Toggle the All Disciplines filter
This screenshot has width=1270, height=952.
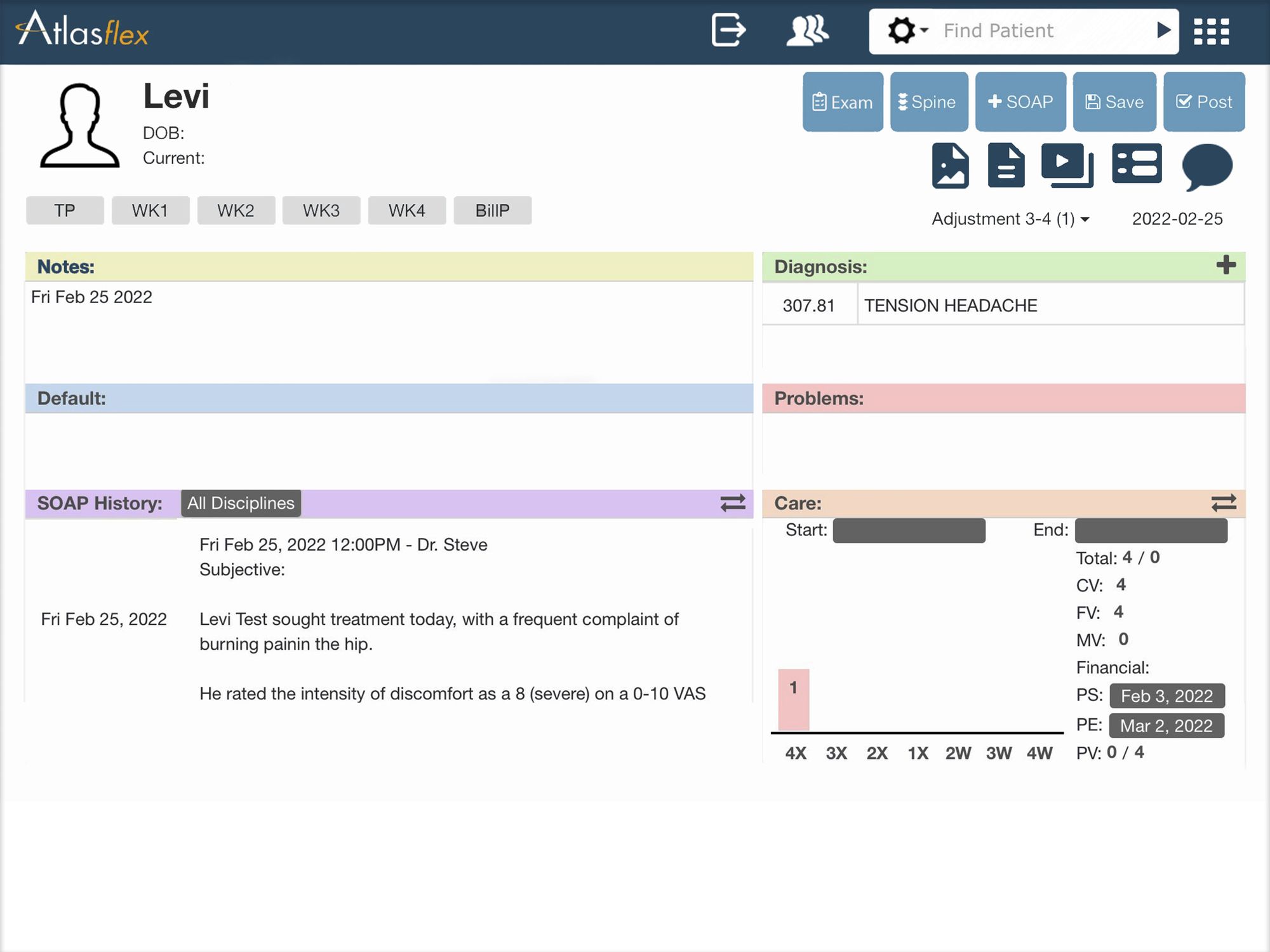coord(241,503)
